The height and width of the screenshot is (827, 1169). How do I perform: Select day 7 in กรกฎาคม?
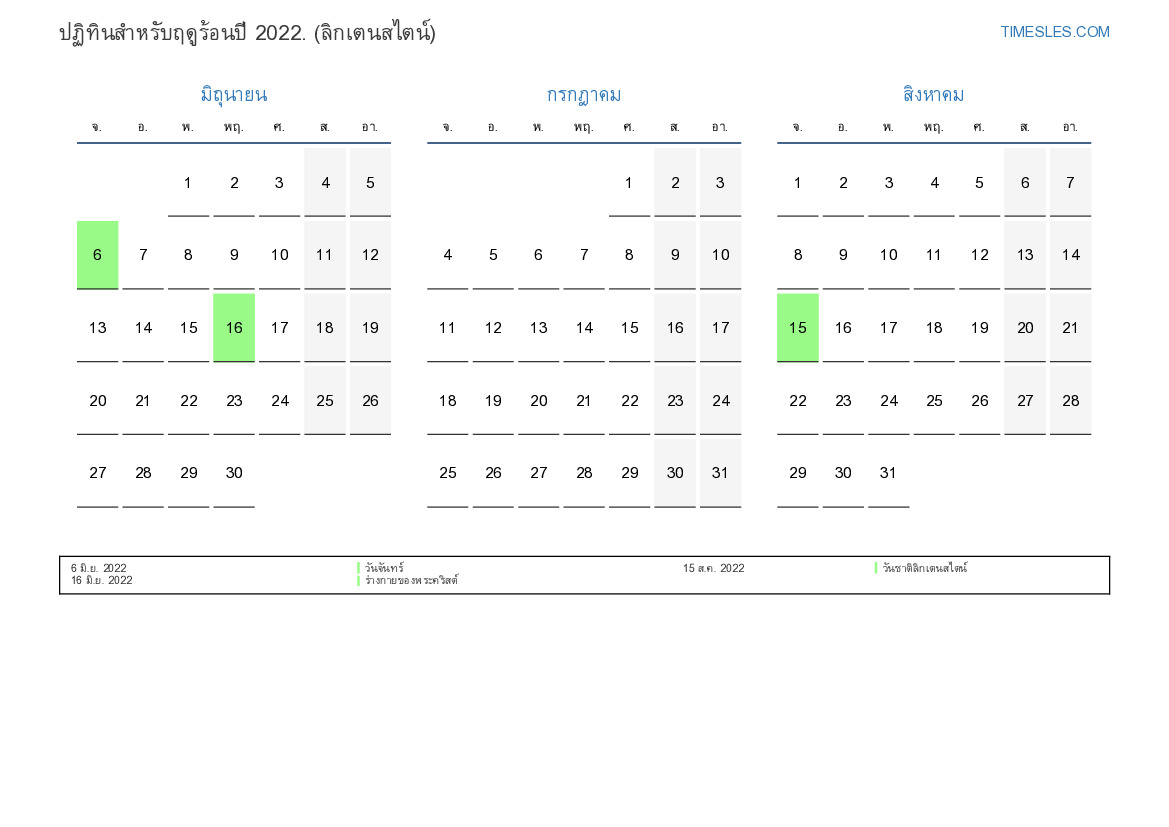(x=584, y=255)
